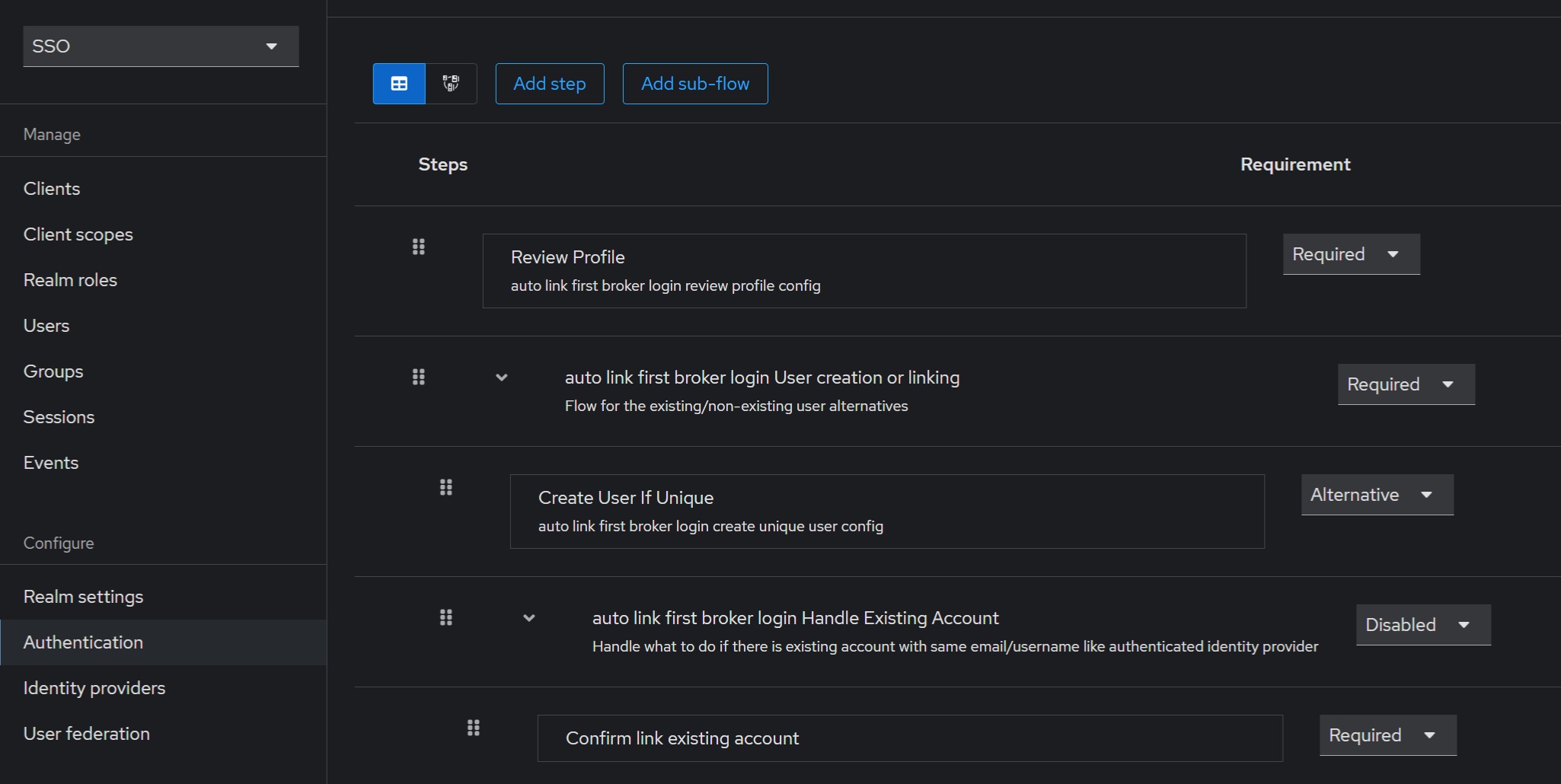Click drag handle beside Confirm link existing account
The width and height of the screenshot is (1561, 784).
click(x=474, y=728)
